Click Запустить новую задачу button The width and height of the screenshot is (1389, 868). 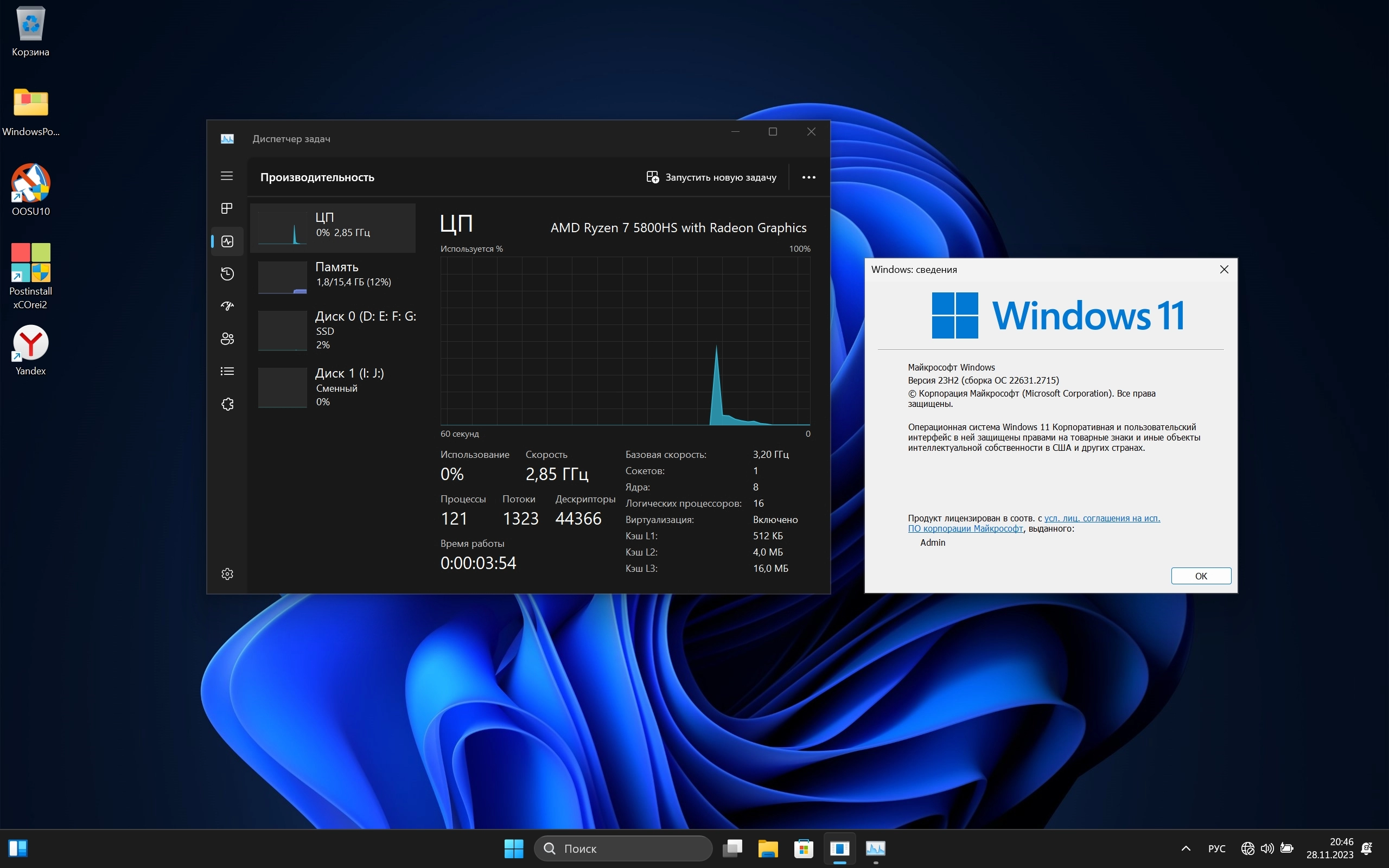coord(711,177)
